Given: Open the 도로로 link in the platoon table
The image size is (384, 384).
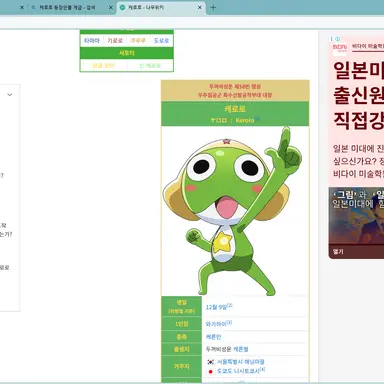Looking at the screenshot, I should tap(161, 41).
